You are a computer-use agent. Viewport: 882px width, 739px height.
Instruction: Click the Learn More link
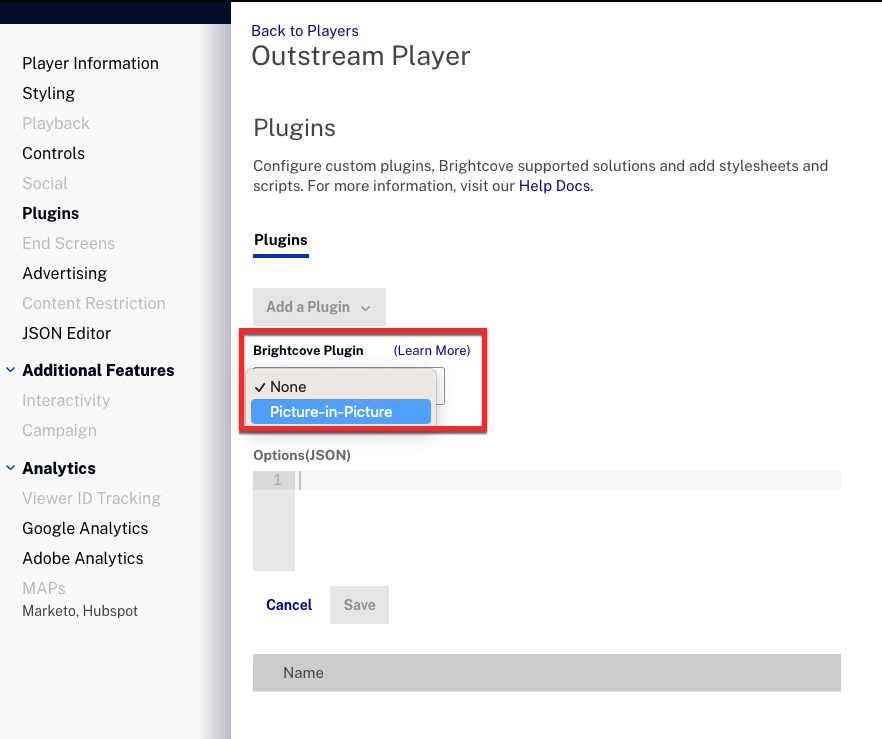click(x=431, y=350)
